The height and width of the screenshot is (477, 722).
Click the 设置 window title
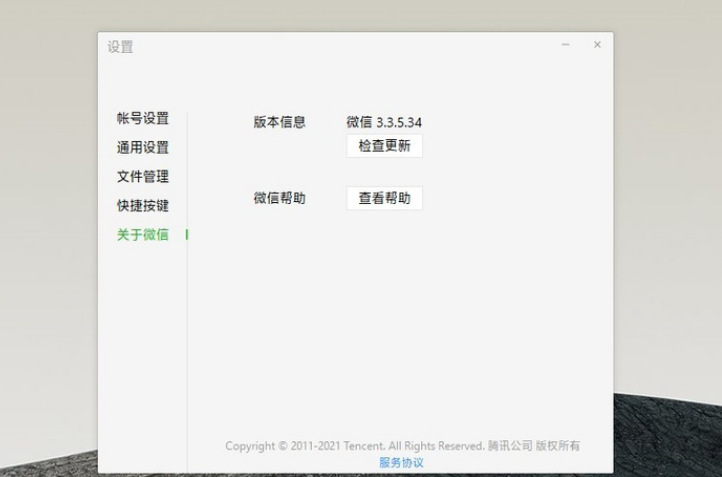tap(120, 47)
